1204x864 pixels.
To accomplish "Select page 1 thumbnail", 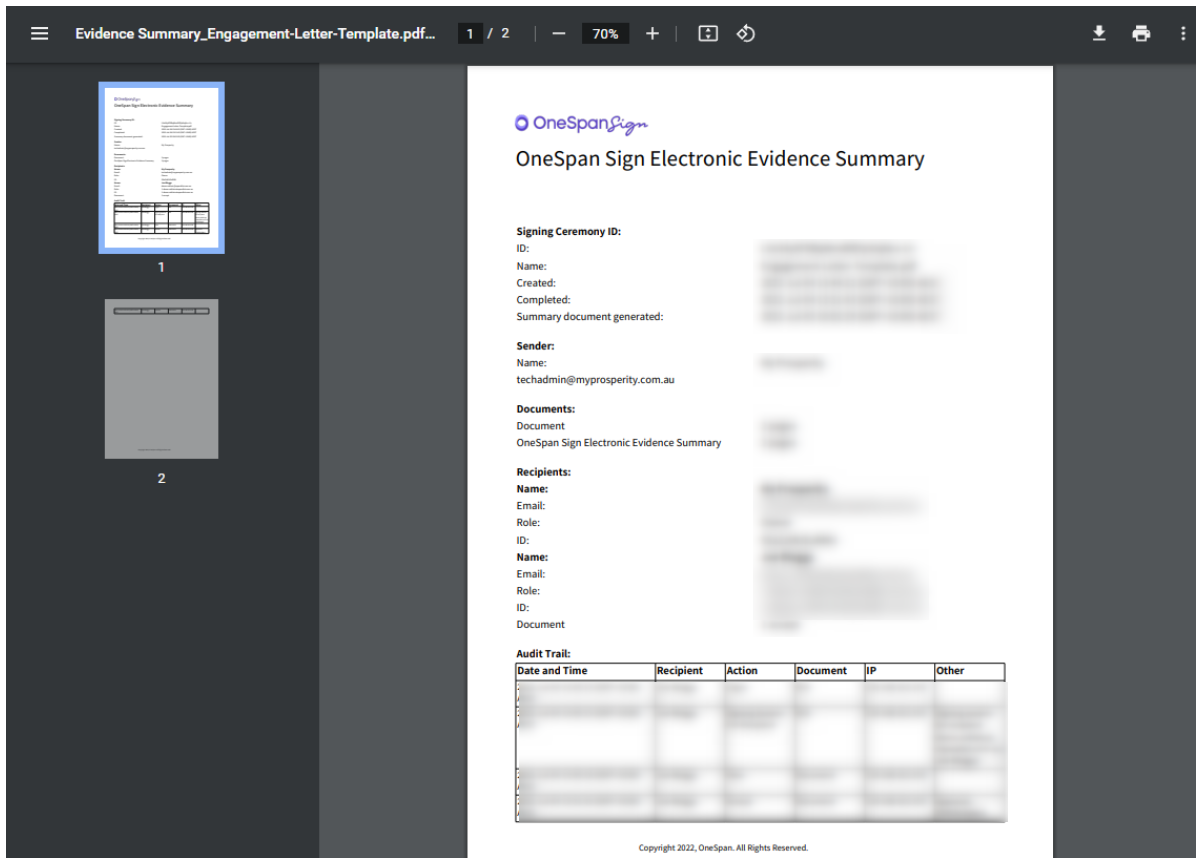I will (161, 167).
